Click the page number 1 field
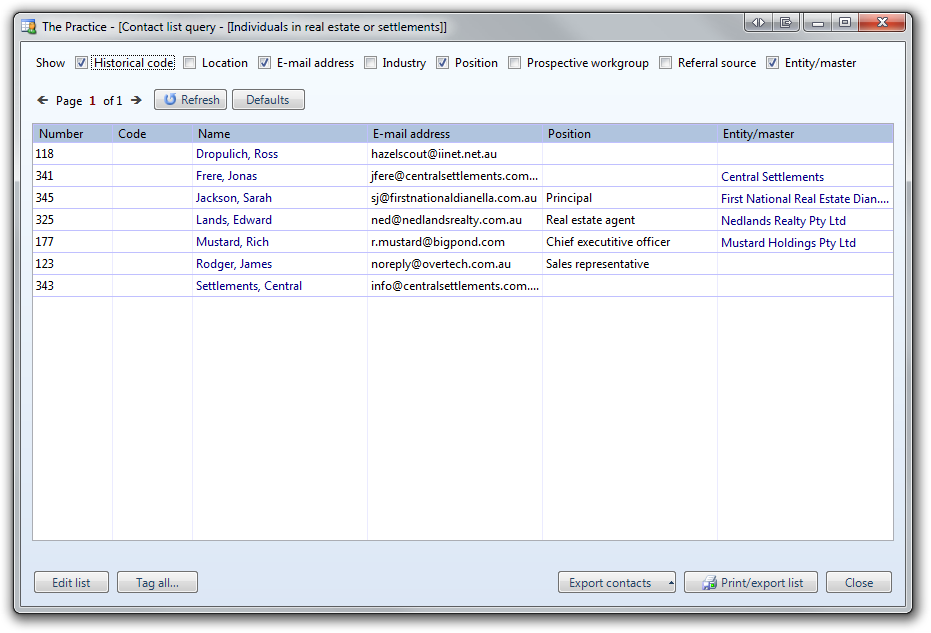This screenshot has width=931, height=633. coord(93,100)
